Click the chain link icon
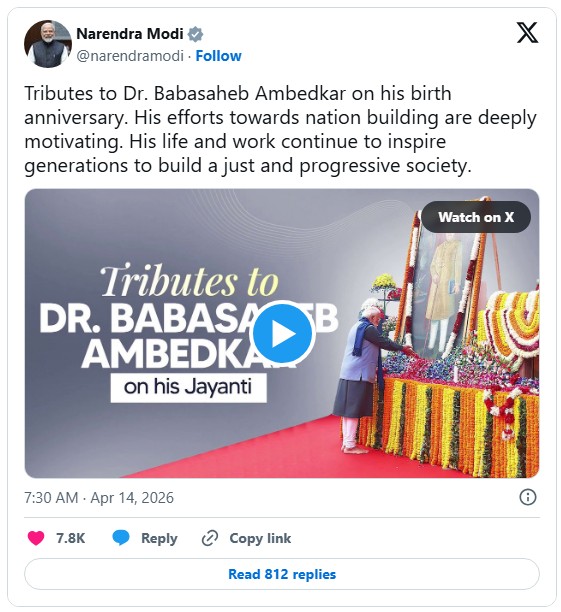This screenshot has height=612, width=561. click(210, 538)
